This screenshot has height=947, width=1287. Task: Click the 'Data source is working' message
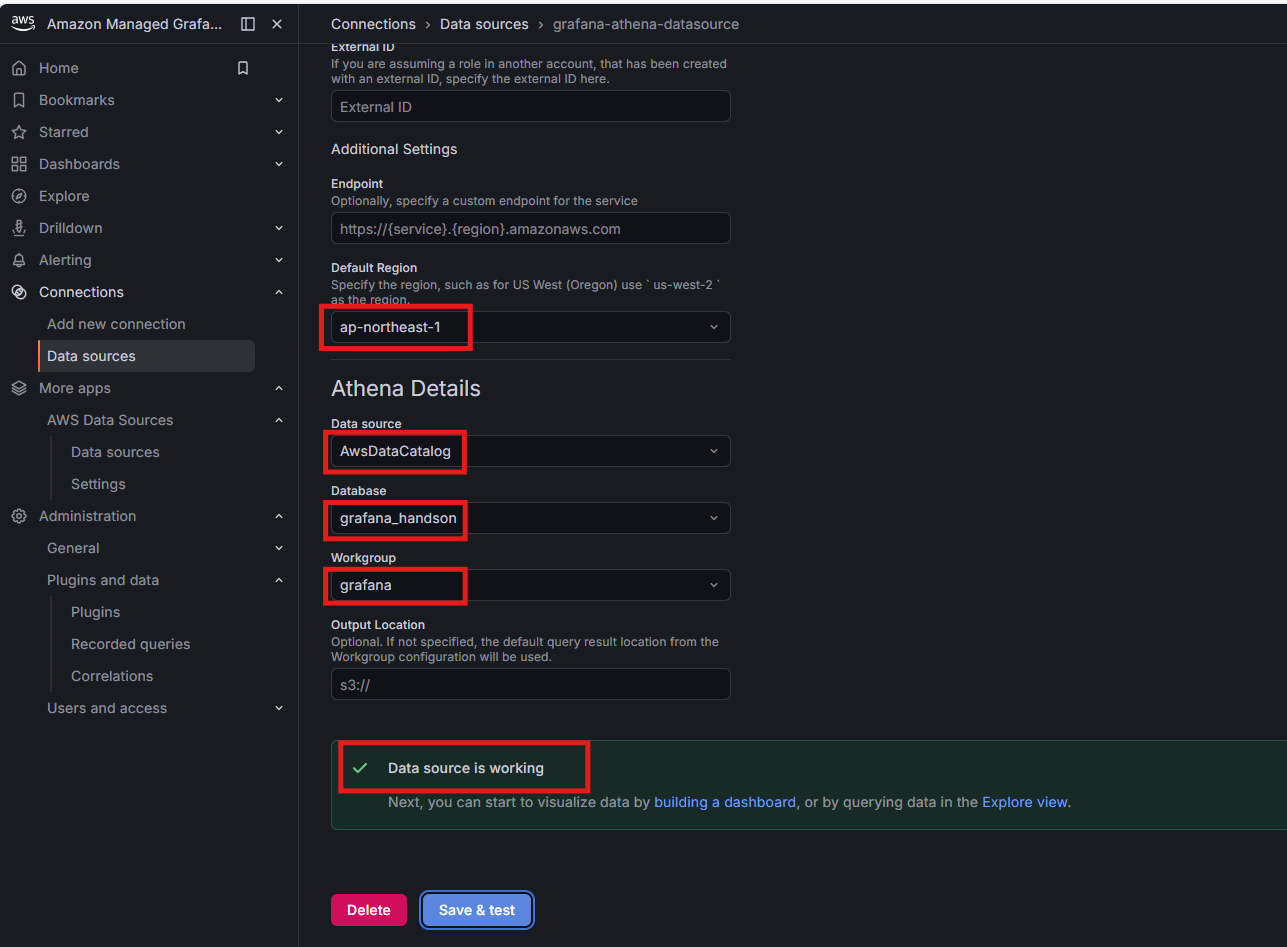[x=466, y=768]
